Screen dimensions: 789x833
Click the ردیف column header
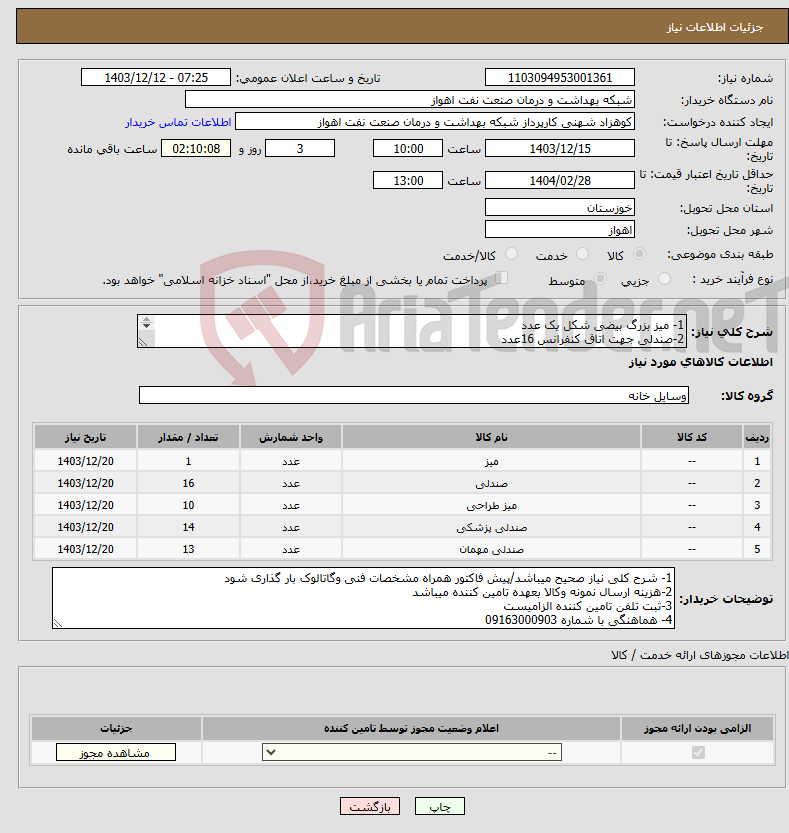(757, 437)
